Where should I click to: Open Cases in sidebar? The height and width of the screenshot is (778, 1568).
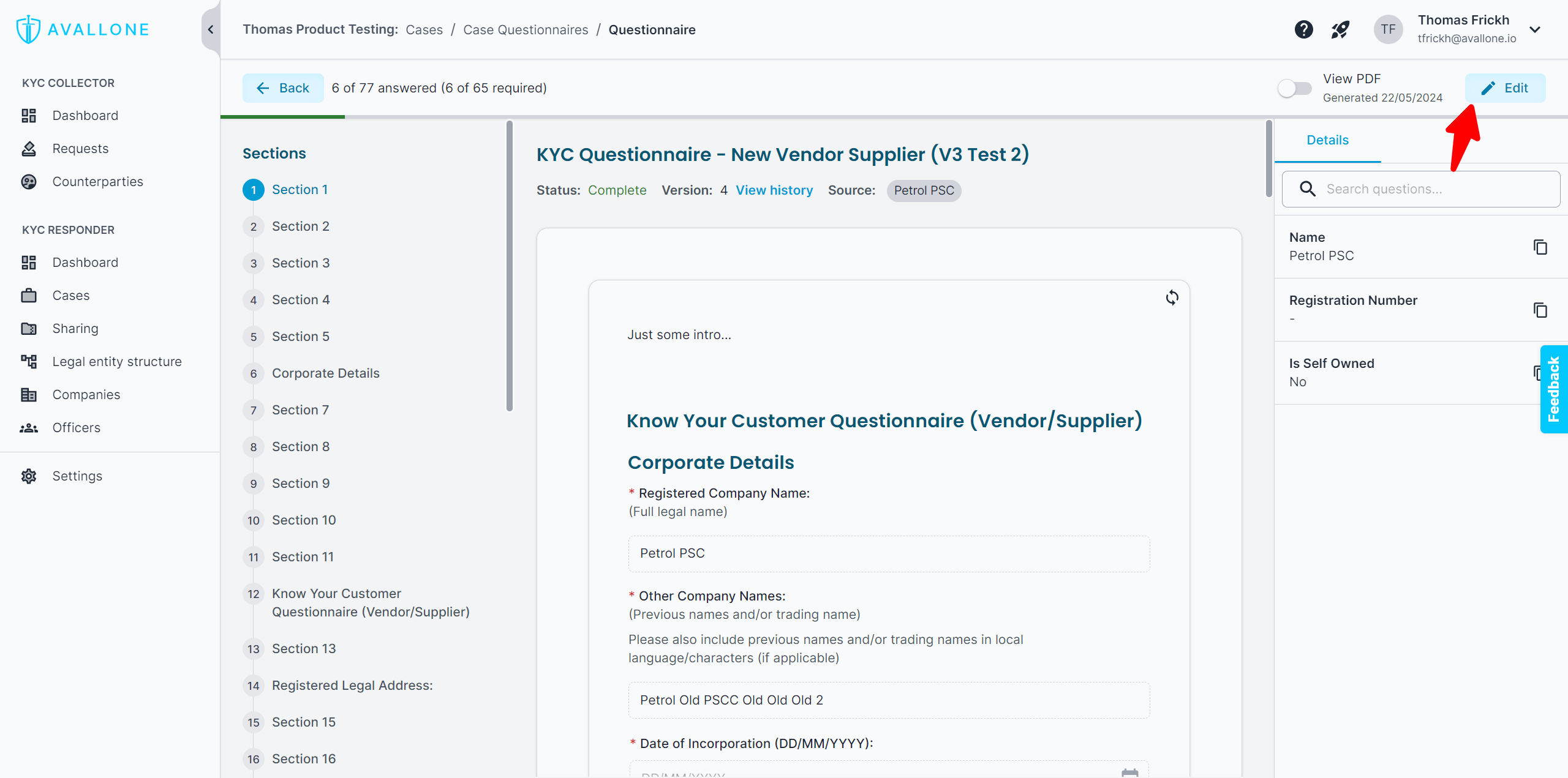click(71, 296)
